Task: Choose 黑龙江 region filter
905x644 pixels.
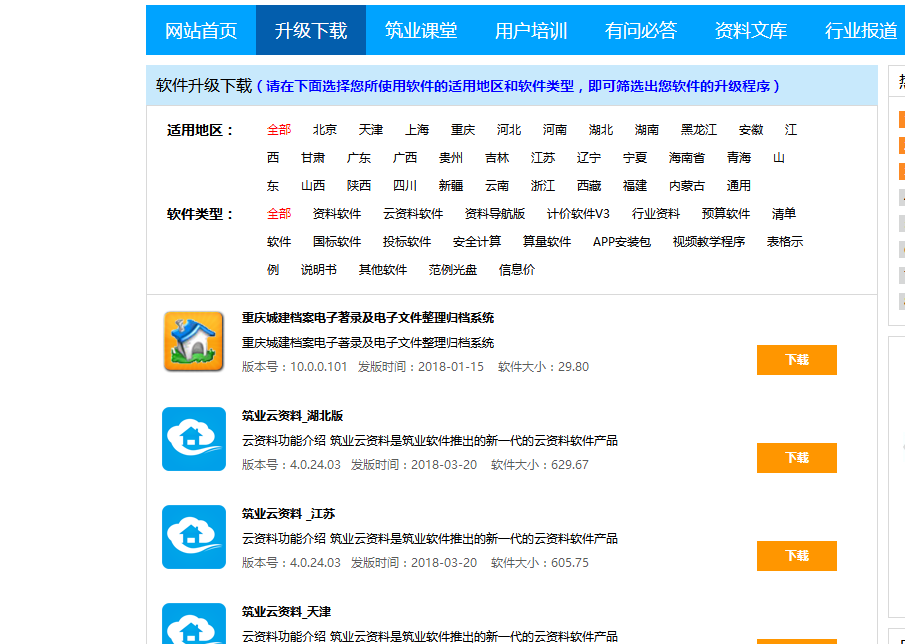Action: (x=699, y=130)
